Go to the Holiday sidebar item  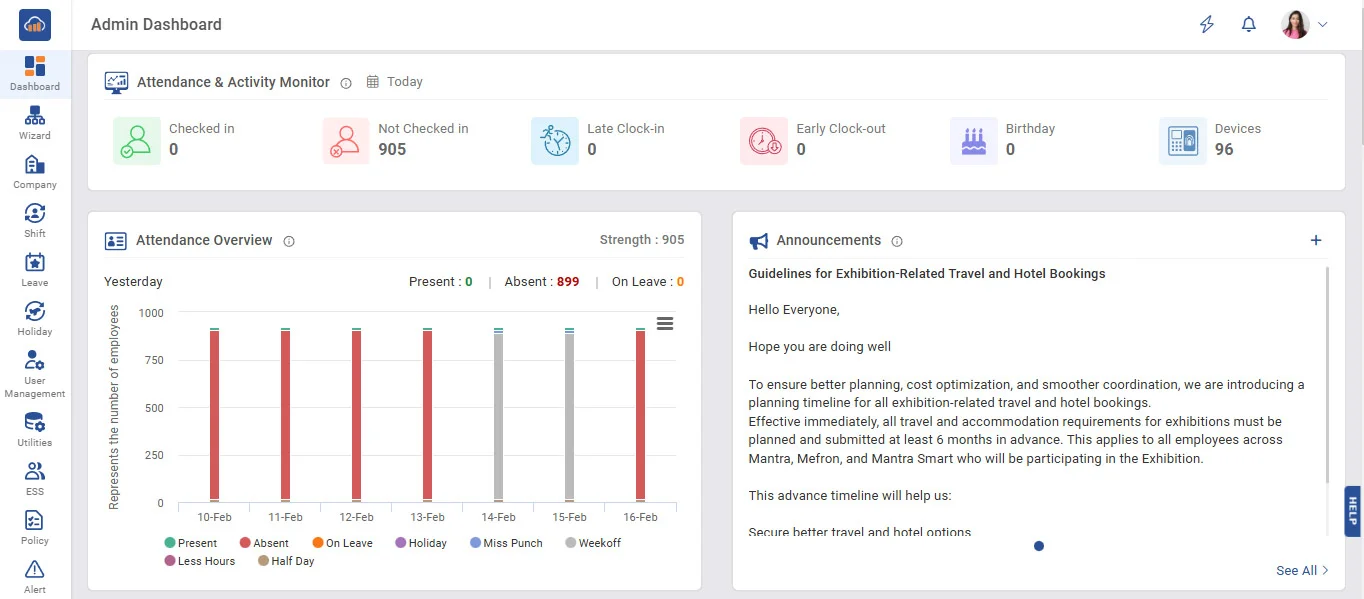click(x=35, y=318)
